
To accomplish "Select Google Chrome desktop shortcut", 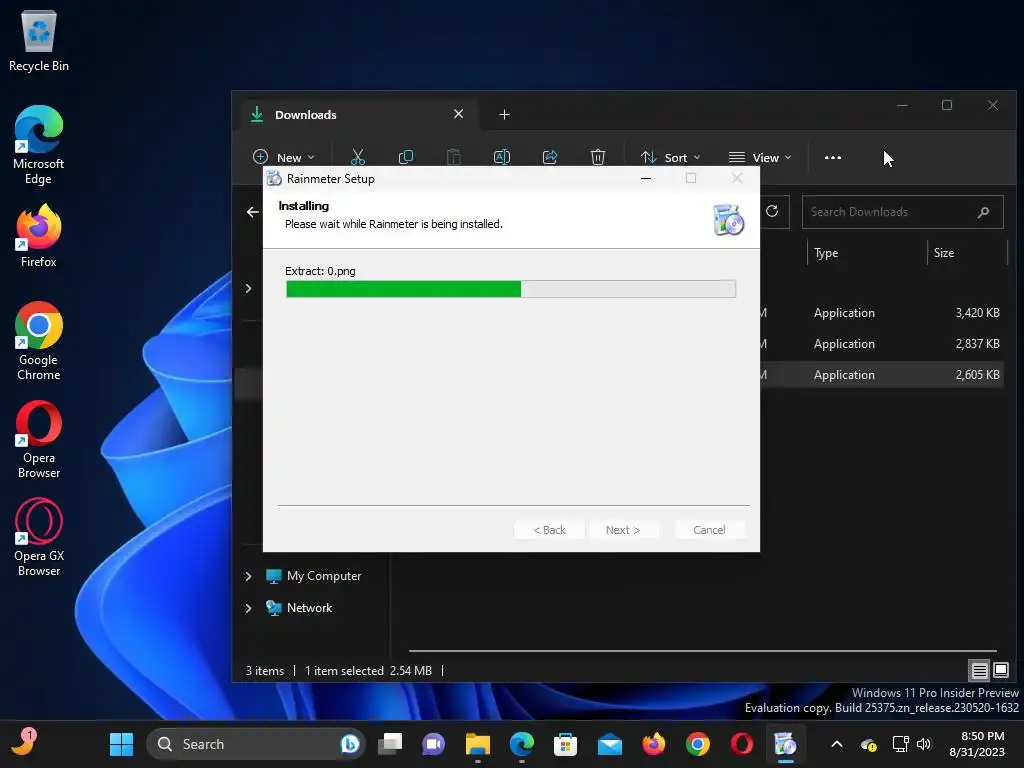I will (39, 341).
